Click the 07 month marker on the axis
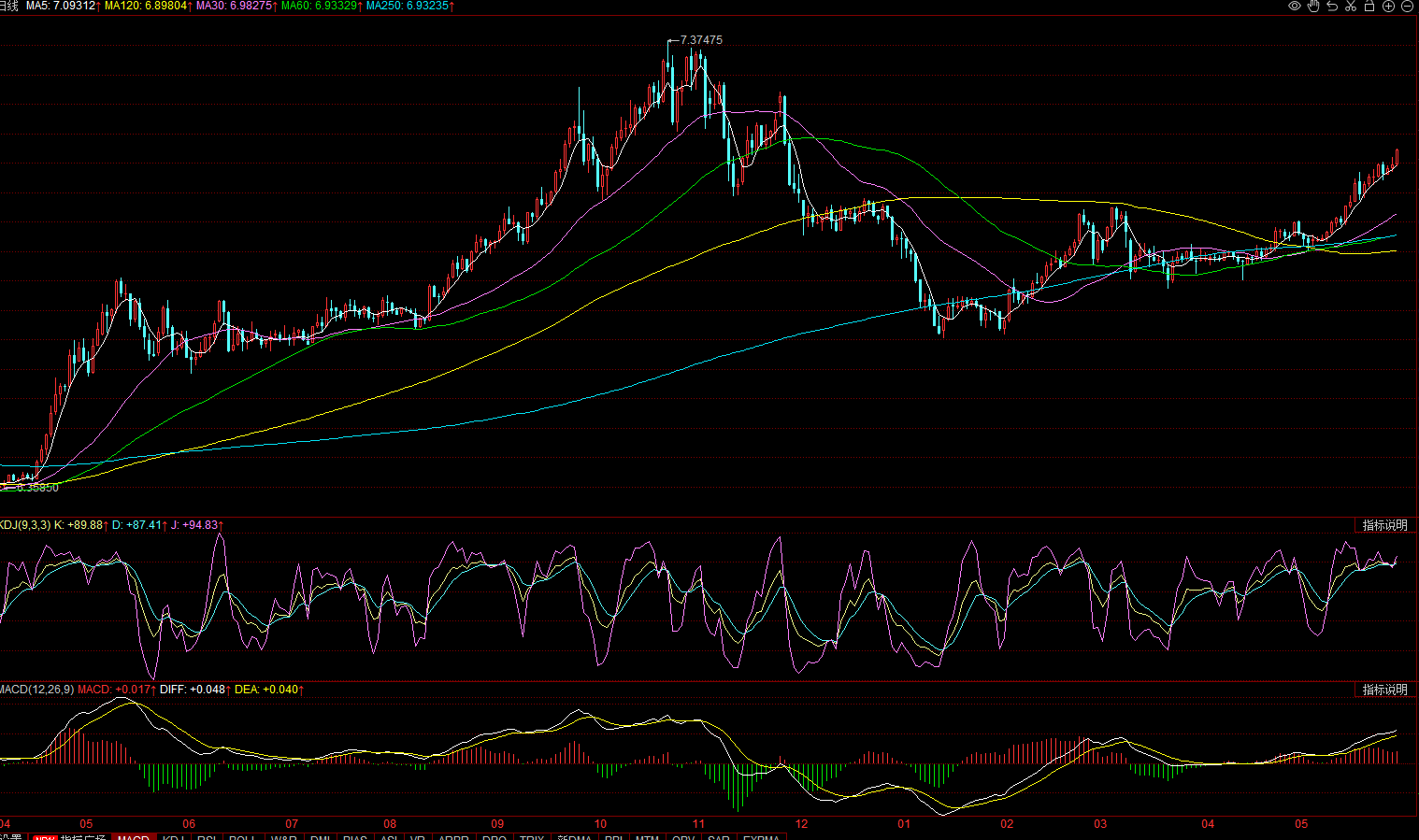The width and height of the screenshot is (1419, 840). pyautogui.click(x=292, y=824)
